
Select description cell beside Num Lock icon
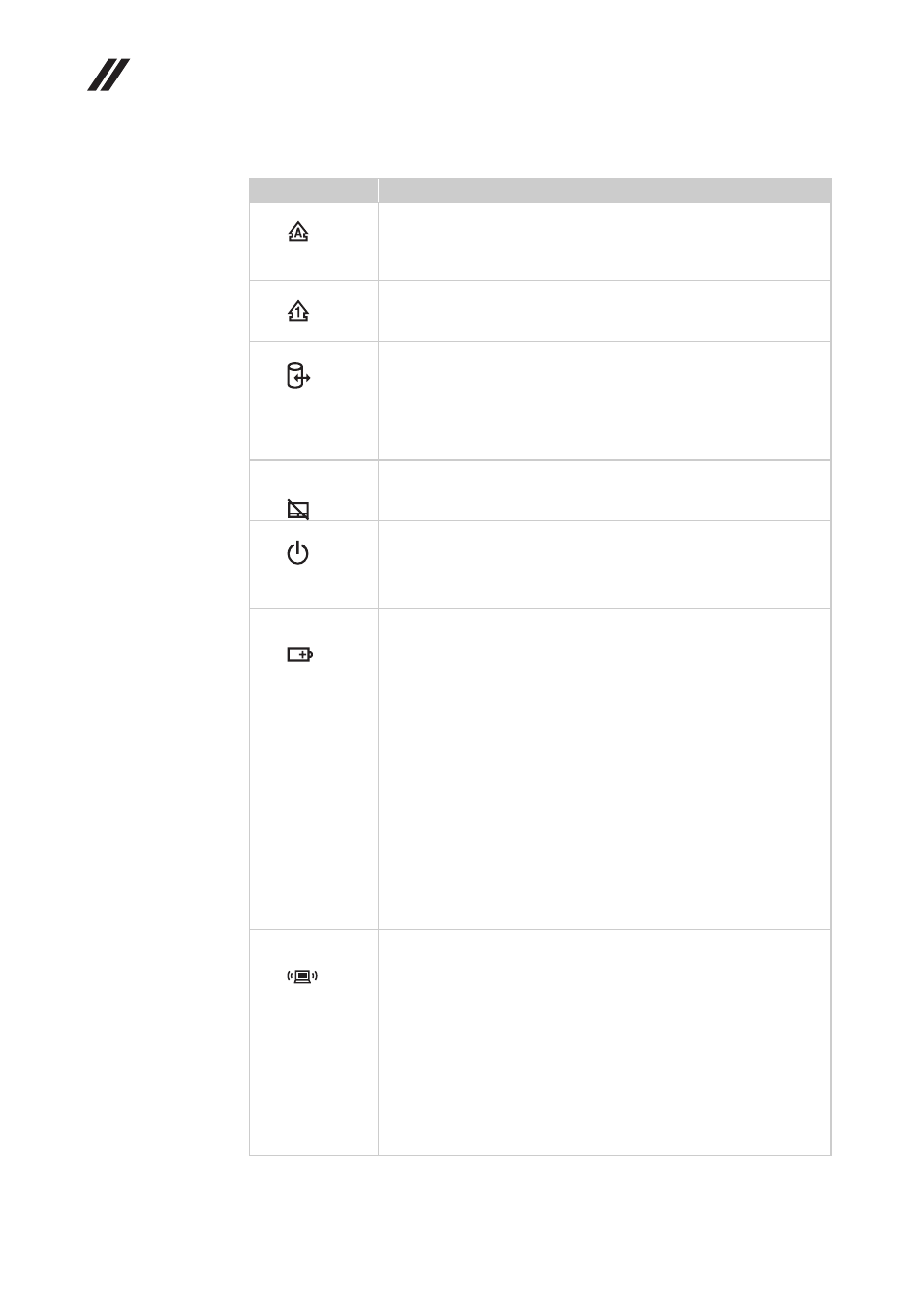[604, 311]
